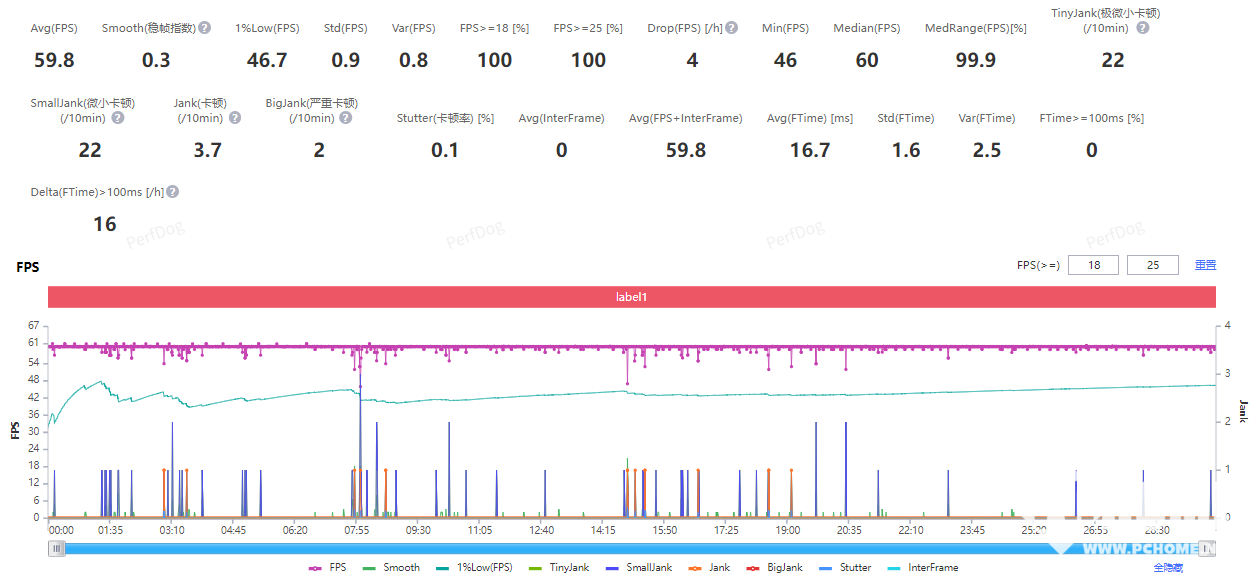Hide the Smooth series in legend
Viewport: 1256px width, 577px height.
(392, 568)
